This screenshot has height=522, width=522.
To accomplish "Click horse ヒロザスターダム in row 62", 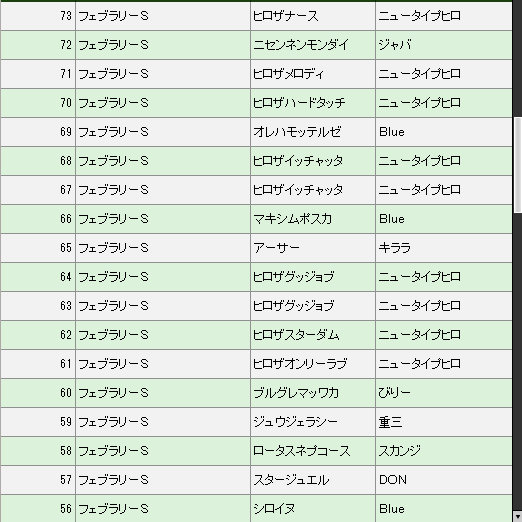I will coord(296,335).
